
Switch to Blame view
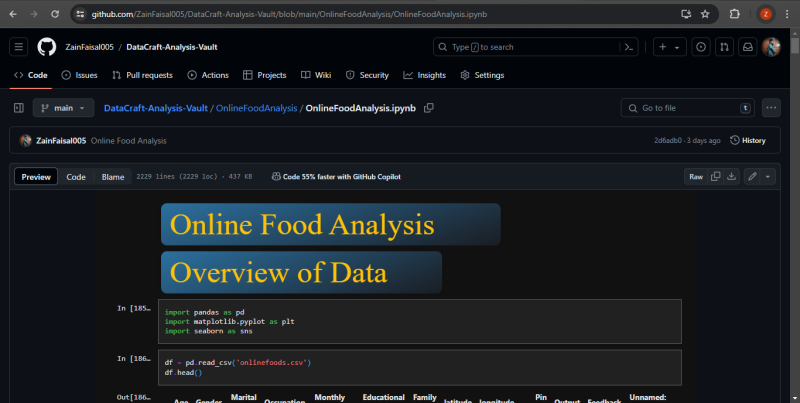coord(113,177)
